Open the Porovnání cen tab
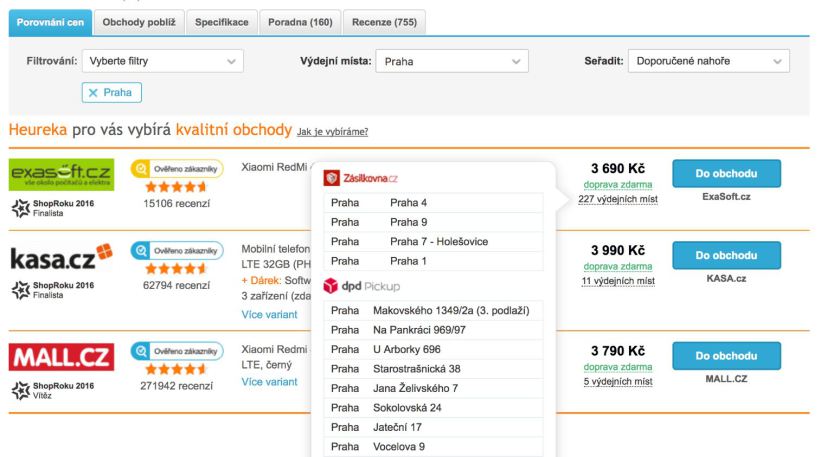 (50, 23)
